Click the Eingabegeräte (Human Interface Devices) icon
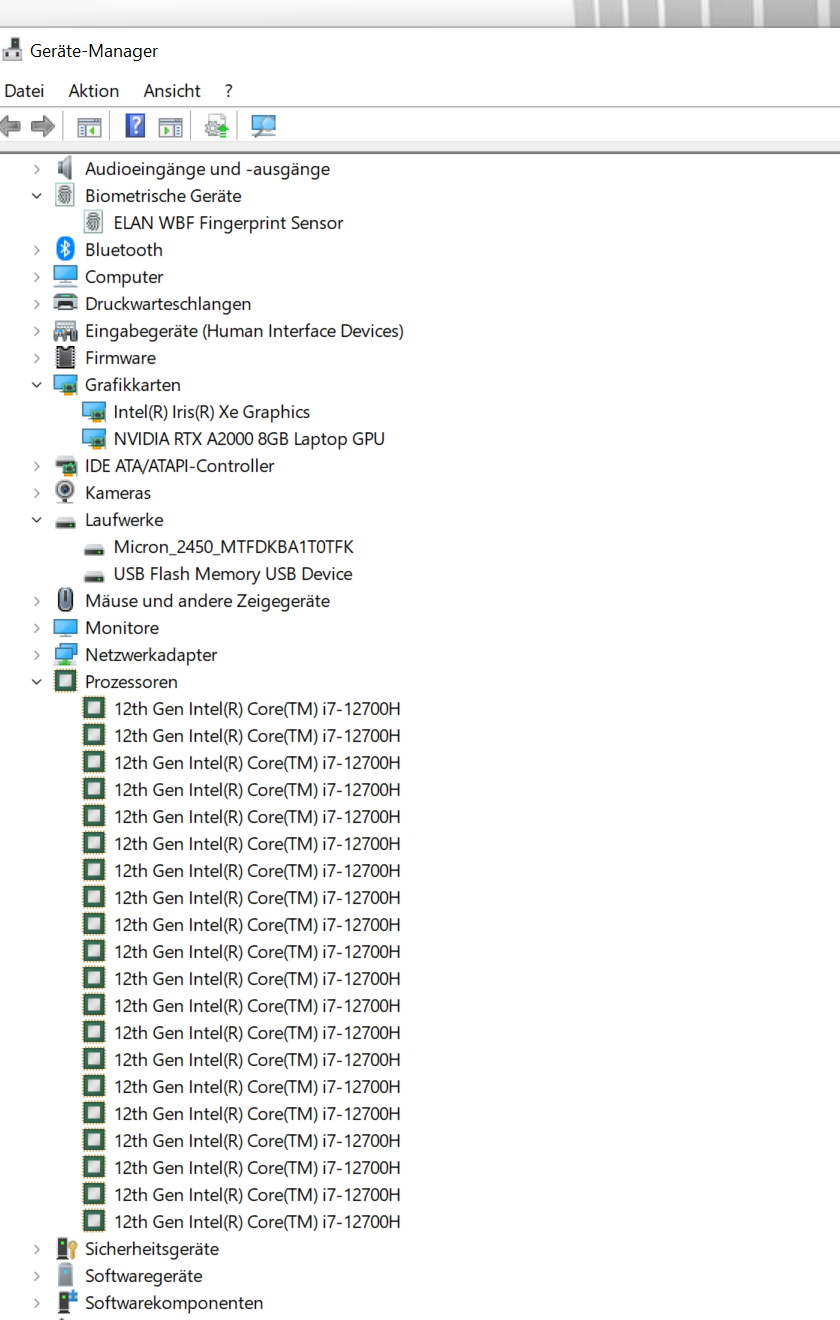Screen dimensions: 840x1320 tap(65, 331)
